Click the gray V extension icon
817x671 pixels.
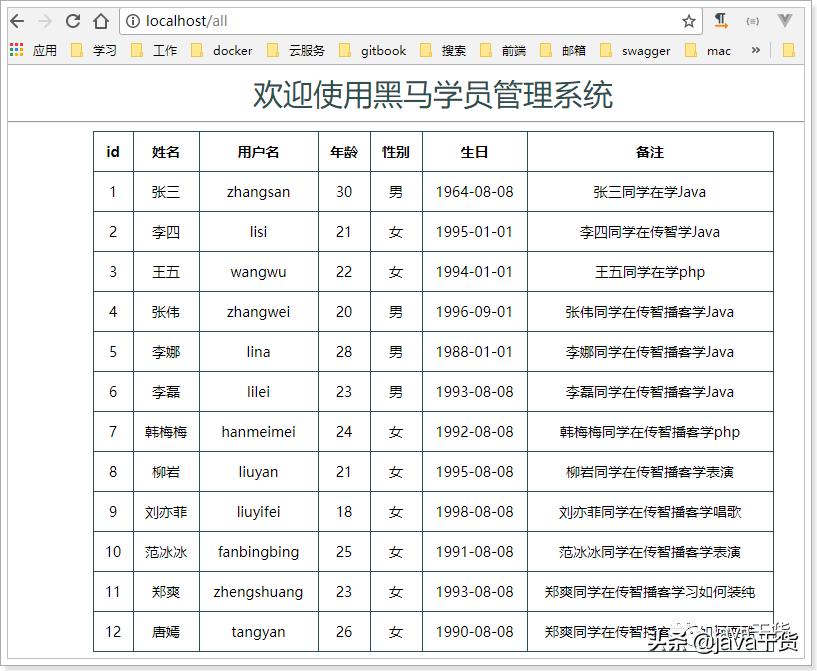point(785,19)
